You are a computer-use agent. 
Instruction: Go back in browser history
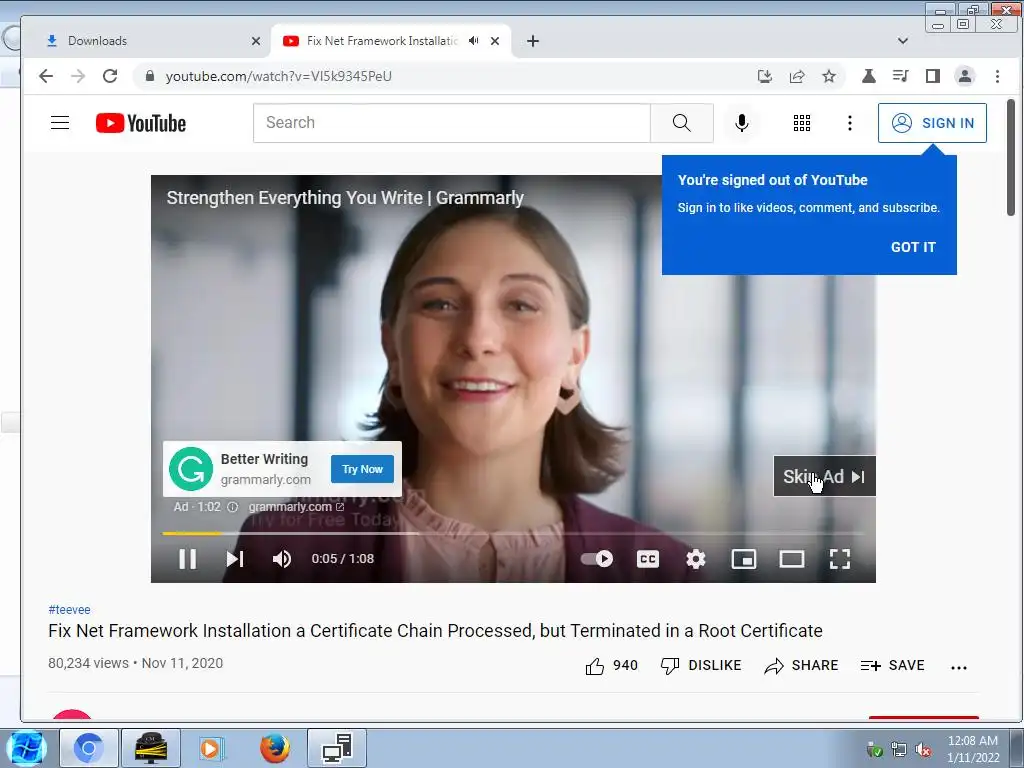(x=46, y=76)
